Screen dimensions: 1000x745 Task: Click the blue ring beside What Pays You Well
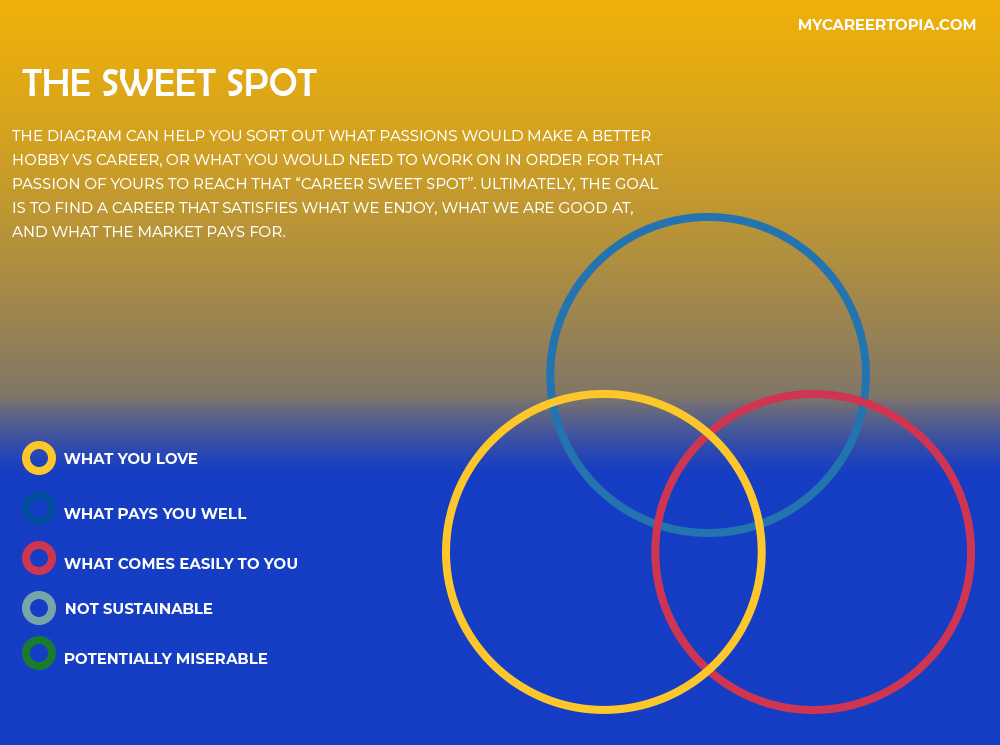pyautogui.click(x=39, y=508)
